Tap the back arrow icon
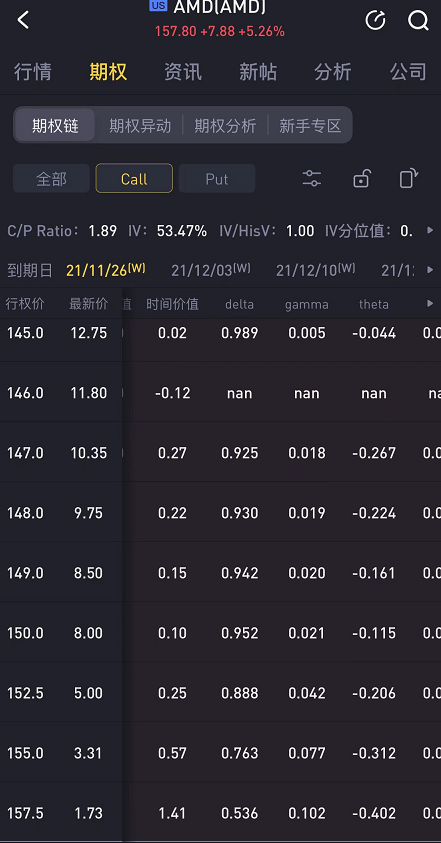441x843 pixels. point(23,20)
